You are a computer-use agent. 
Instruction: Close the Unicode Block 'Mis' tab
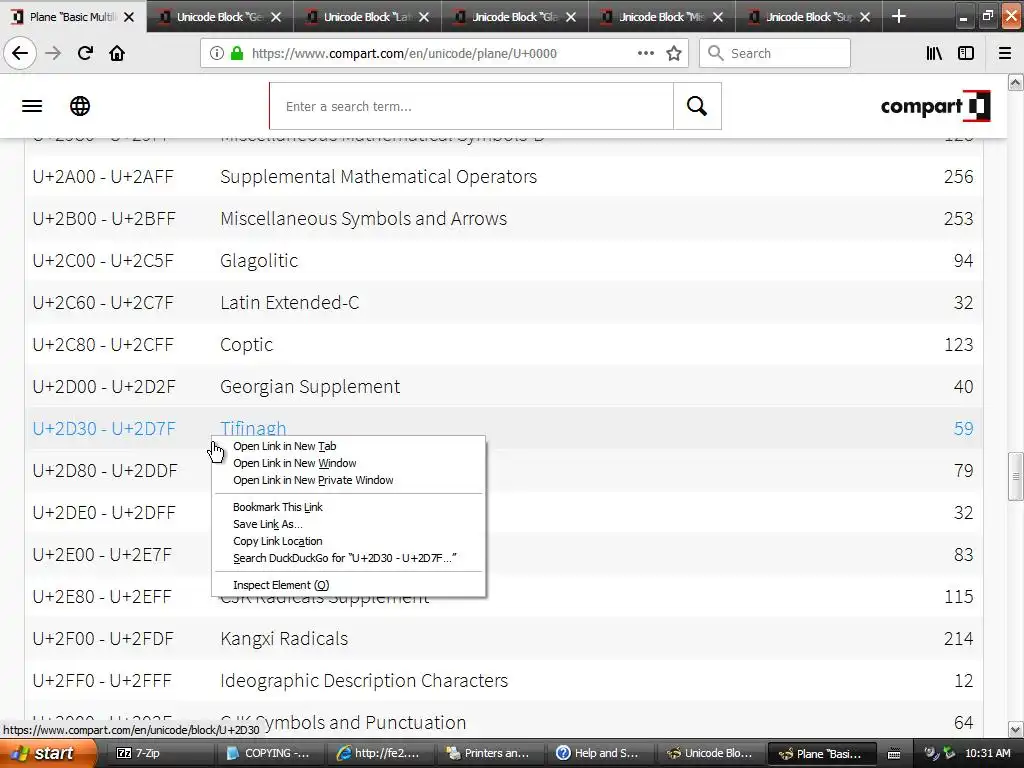[718, 17]
